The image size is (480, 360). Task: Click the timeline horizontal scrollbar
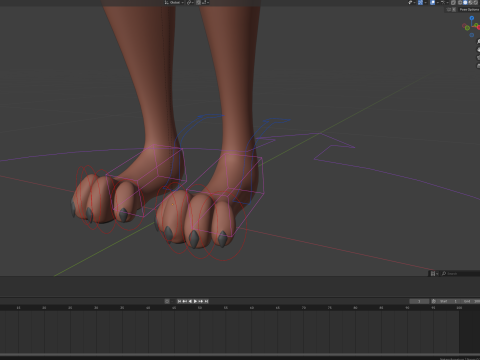(x=240, y=355)
